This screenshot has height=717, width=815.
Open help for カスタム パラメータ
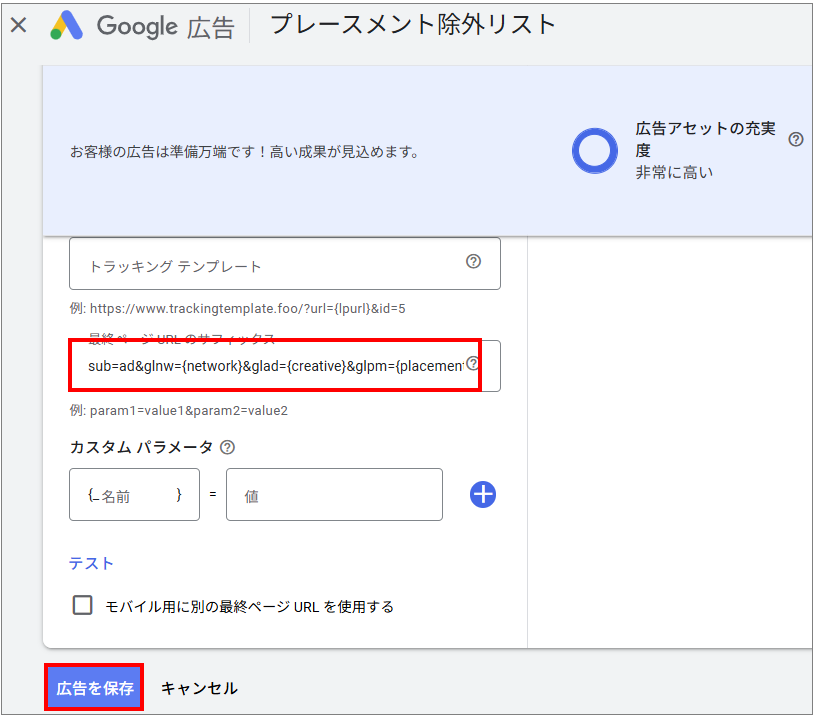[227, 447]
